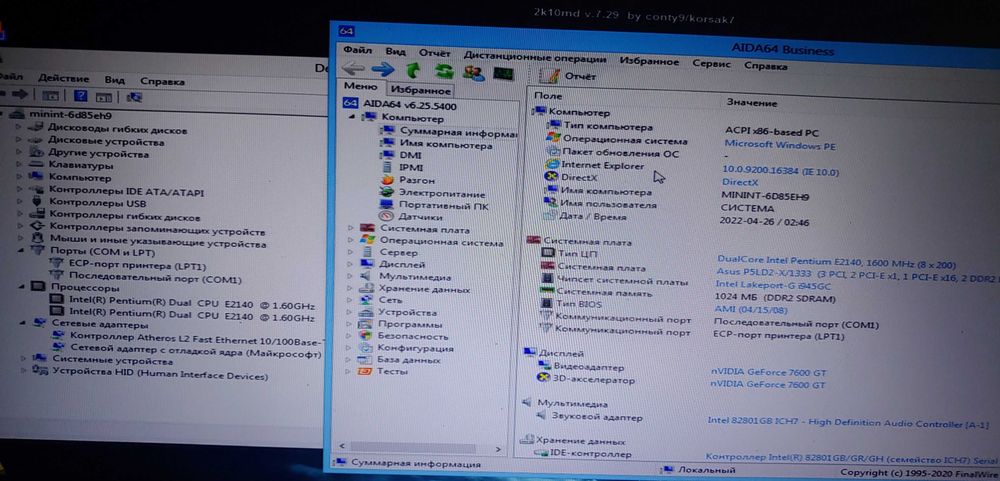This screenshot has height=481, width=1000.
Task: Select the Тесты icon in the tree
Action: pos(365,371)
